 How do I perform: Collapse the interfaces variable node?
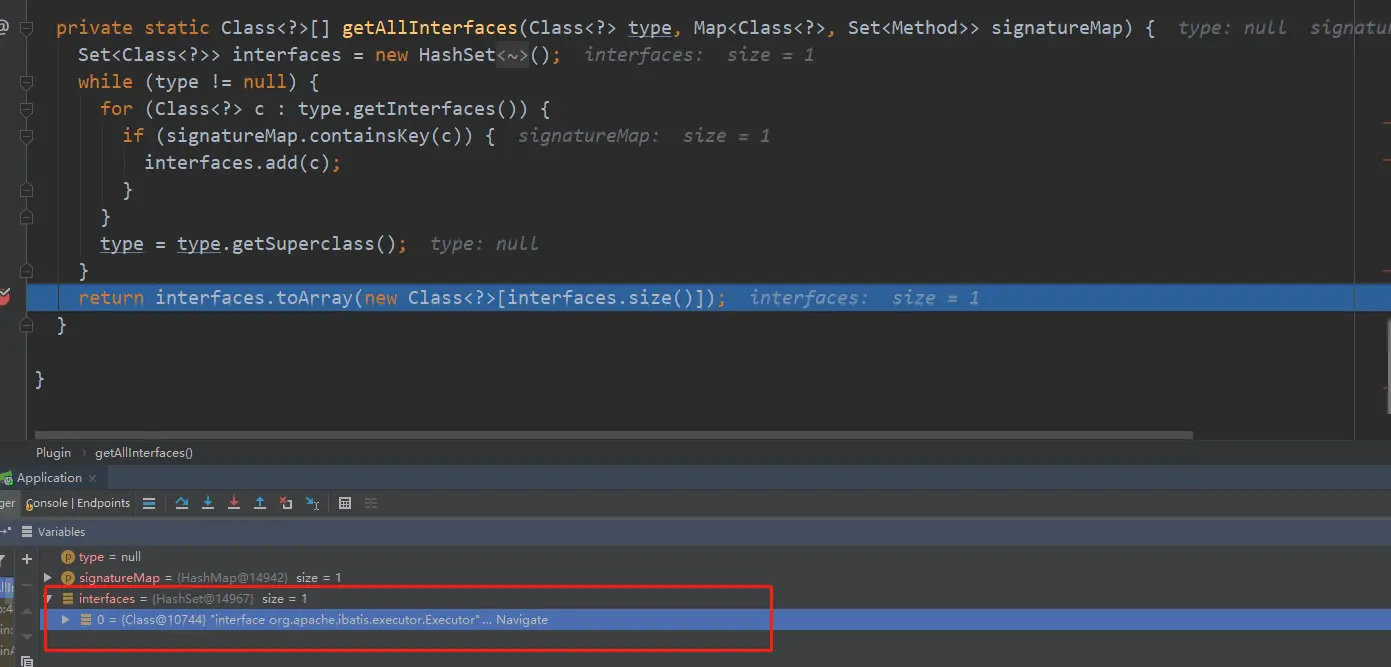pos(47,599)
